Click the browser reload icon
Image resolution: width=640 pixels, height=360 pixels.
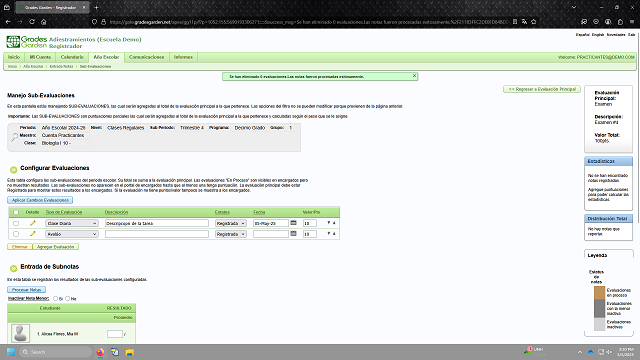pyautogui.click(x=32, y=22)
